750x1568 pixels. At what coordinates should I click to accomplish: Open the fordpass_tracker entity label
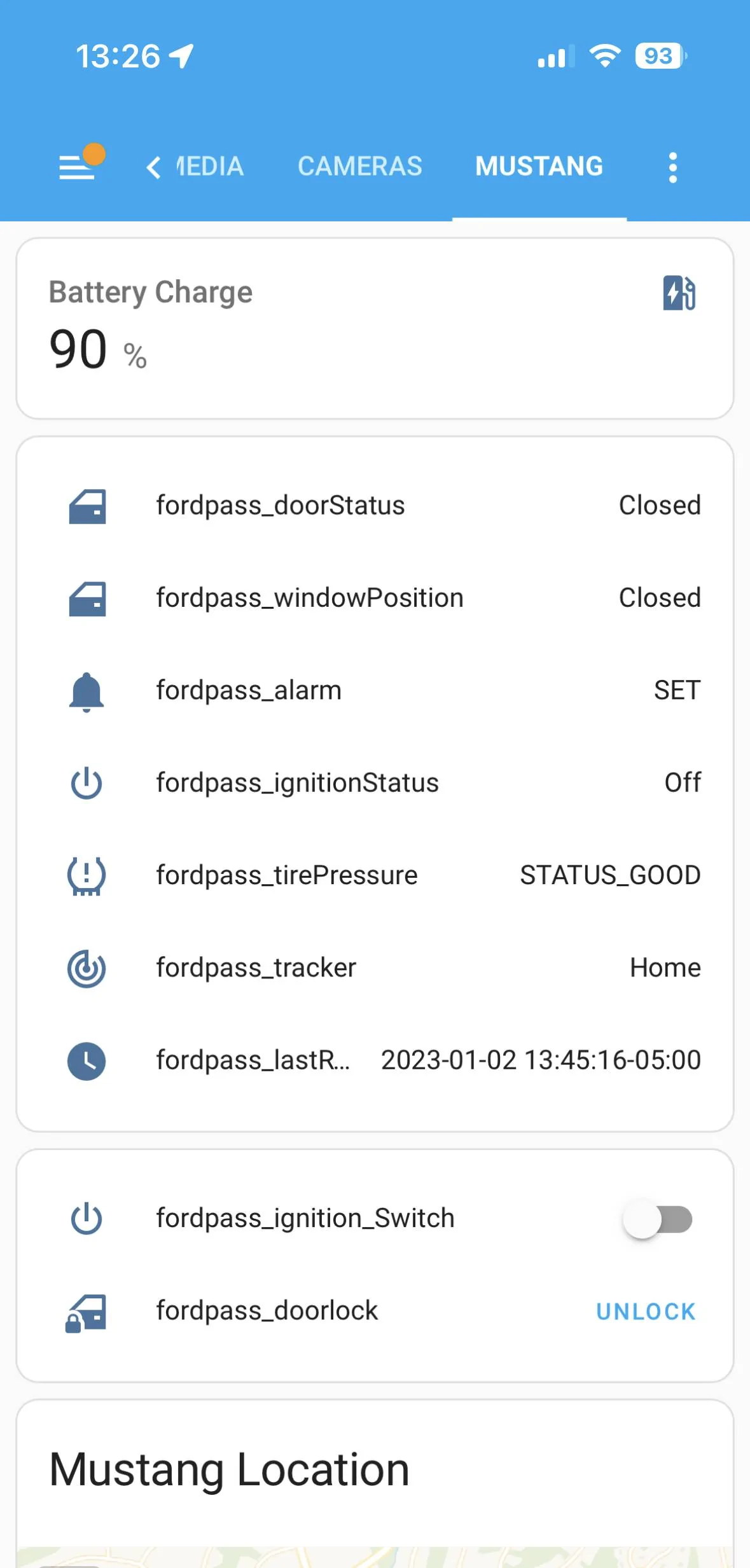coord(256,968)
